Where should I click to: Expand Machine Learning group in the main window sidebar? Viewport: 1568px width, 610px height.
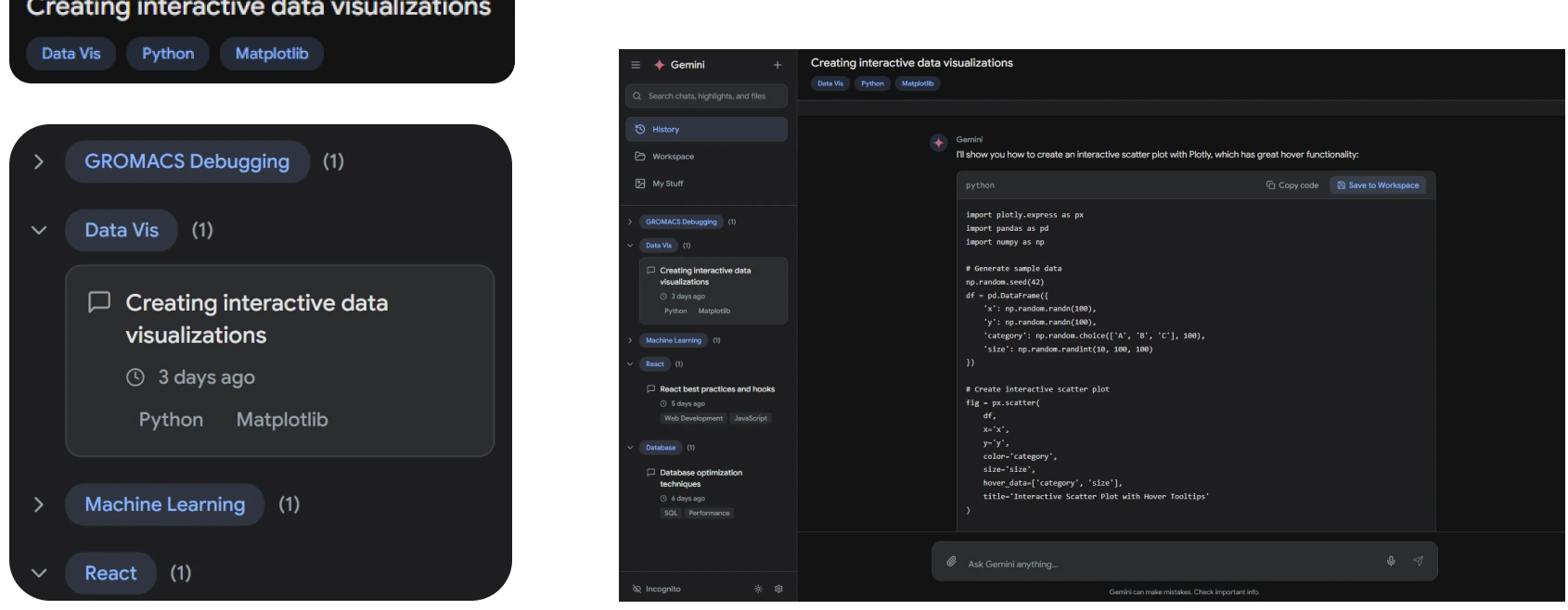tap(630, 340)
